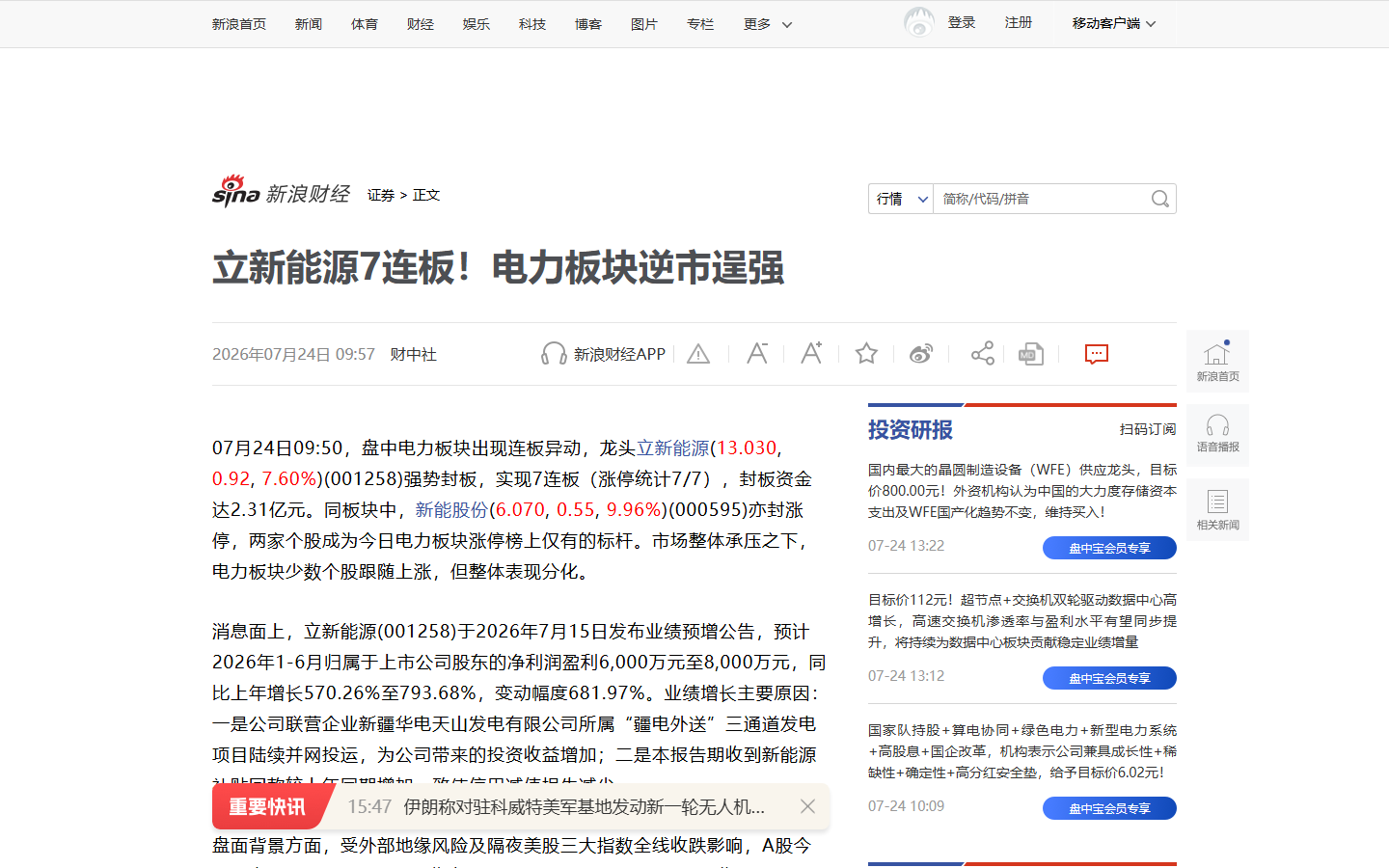The image size is (1389, 868).
Task: Click the news flash time 15:47
Action: click(x=369, y=806)
